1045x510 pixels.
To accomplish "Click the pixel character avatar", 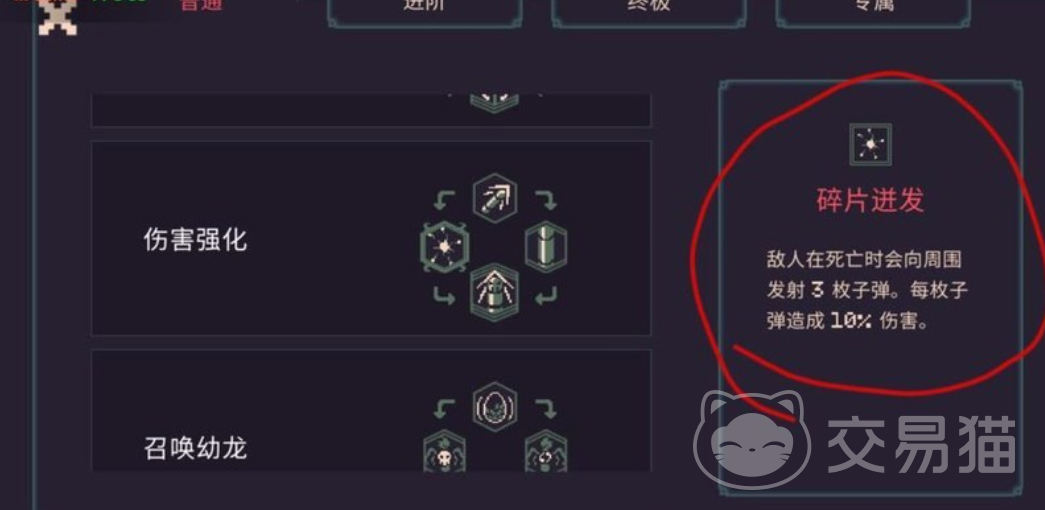I will [x=57, y=15].
